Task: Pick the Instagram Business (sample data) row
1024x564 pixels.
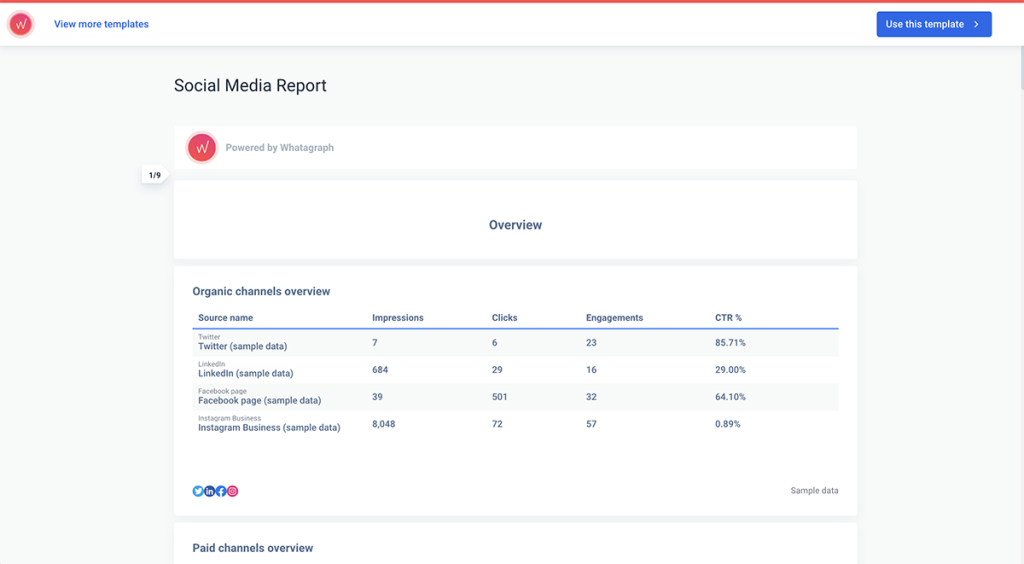Action: pyautogui.click(x=269, y=427)
